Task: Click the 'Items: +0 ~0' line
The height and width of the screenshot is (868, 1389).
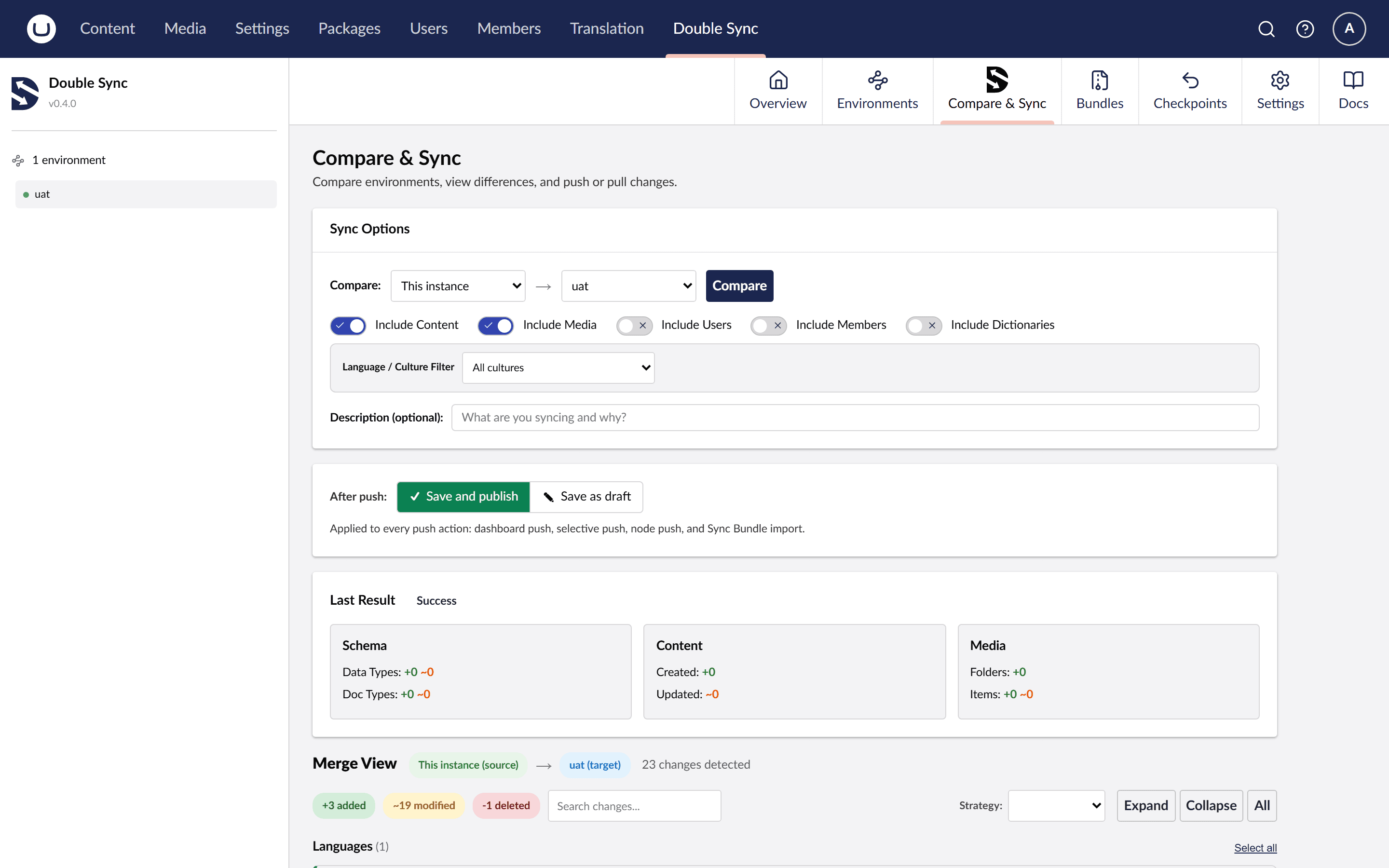Action: [x=1002, y=694]
